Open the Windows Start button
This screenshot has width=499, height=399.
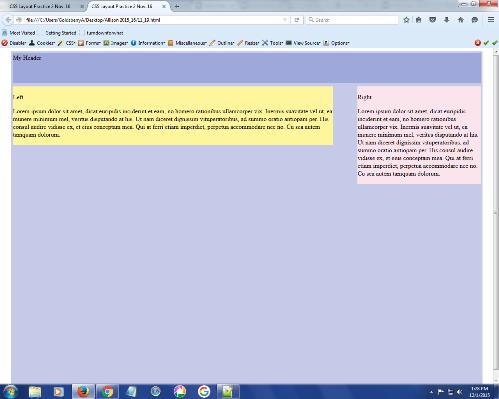coord(10,391)
